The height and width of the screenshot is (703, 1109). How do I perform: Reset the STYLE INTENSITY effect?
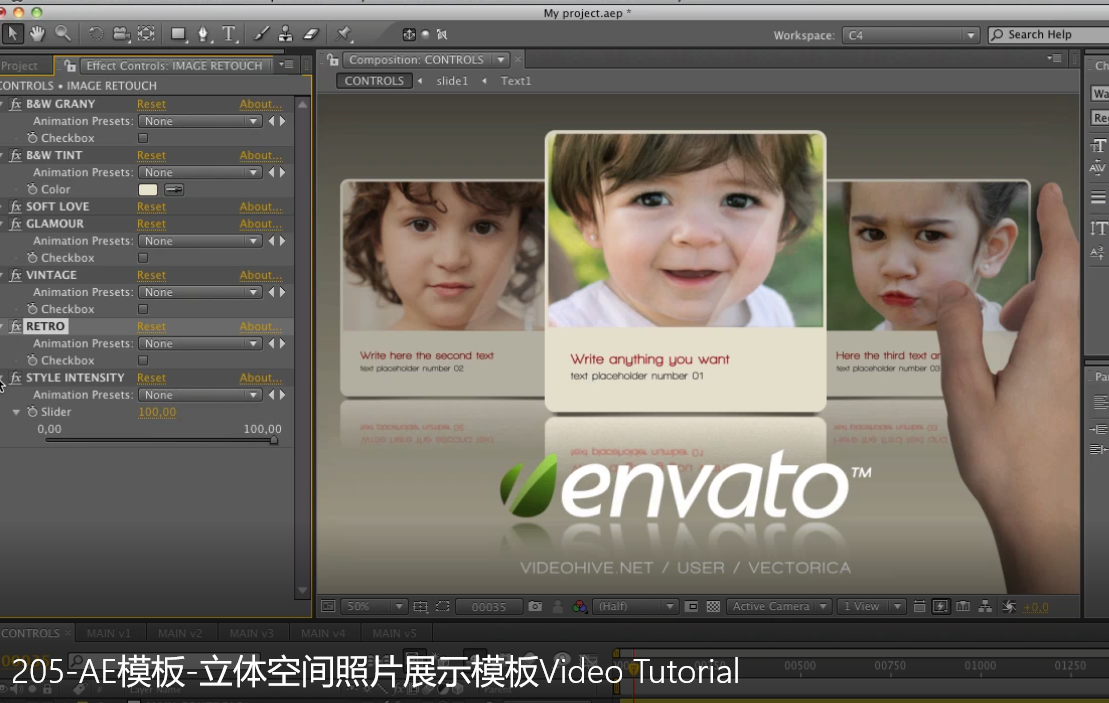(151, 378)
